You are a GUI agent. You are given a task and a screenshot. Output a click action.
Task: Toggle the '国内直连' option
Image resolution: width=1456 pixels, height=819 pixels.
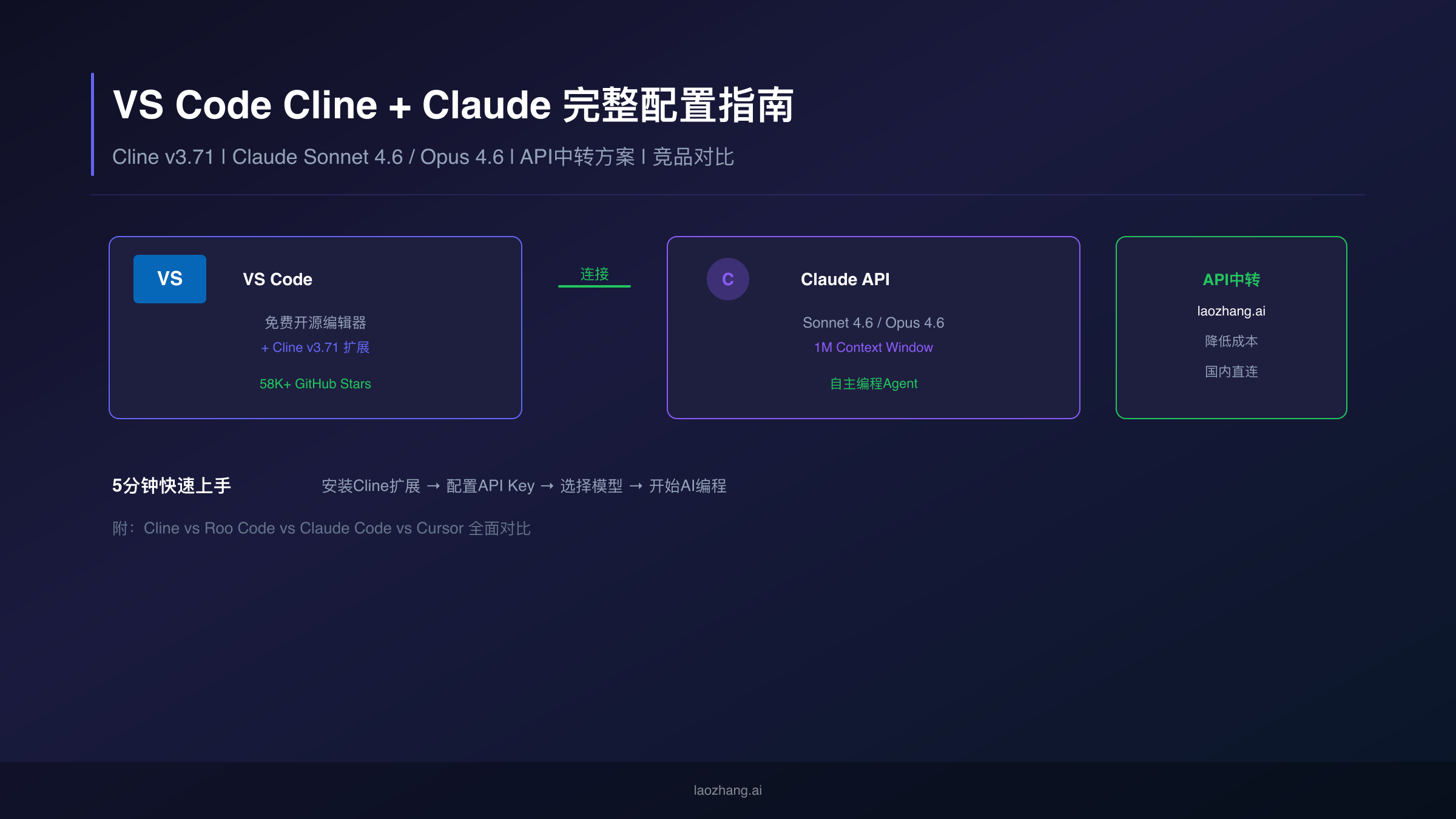1232,372
